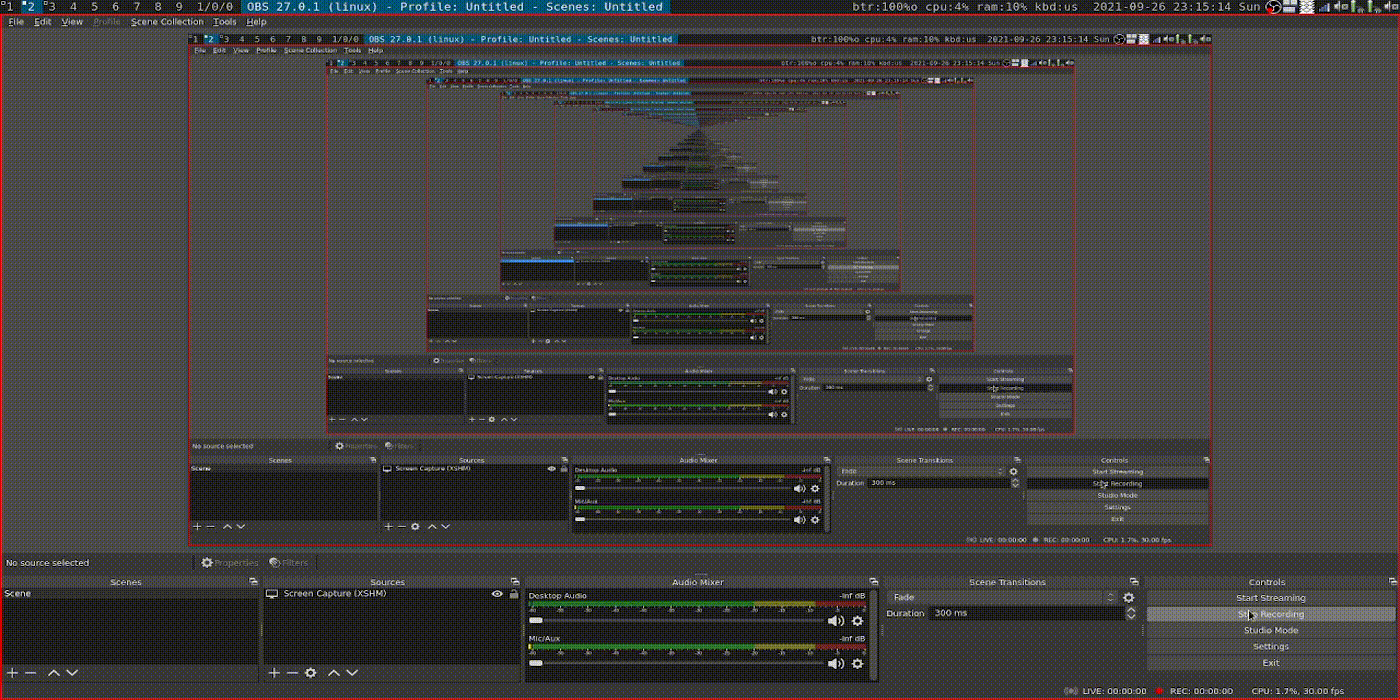Move scene up in the Scenes list
The width and height of the screenshot is (1400, 700).
[54, 673]
